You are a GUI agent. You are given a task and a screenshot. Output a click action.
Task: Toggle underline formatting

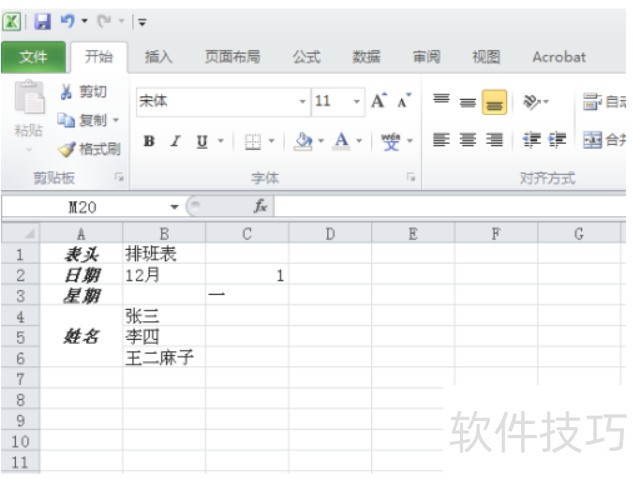(202, 141)
